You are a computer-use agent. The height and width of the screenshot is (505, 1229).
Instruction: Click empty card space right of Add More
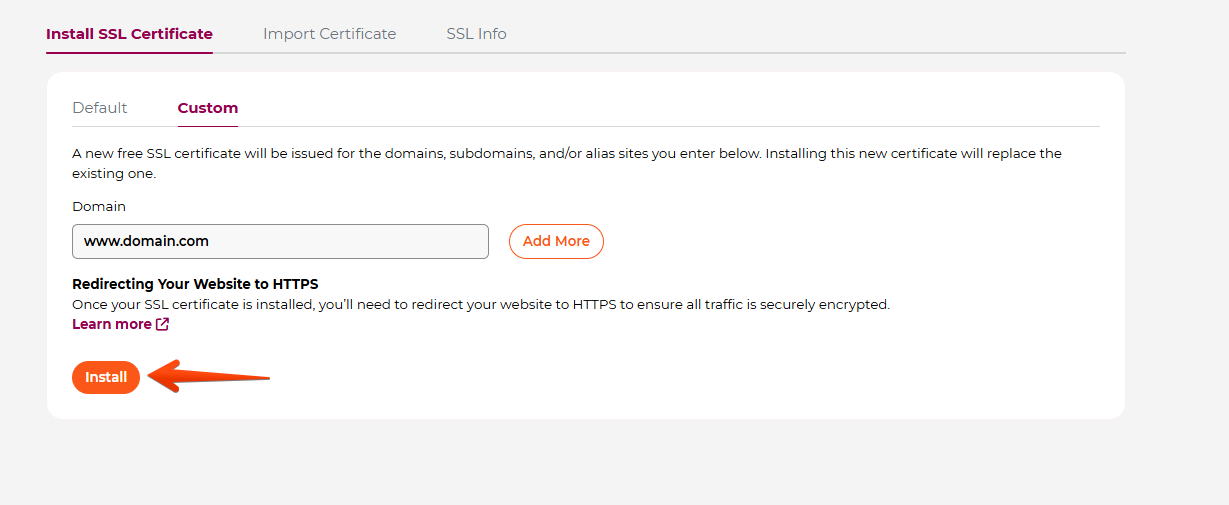(850, 241)
